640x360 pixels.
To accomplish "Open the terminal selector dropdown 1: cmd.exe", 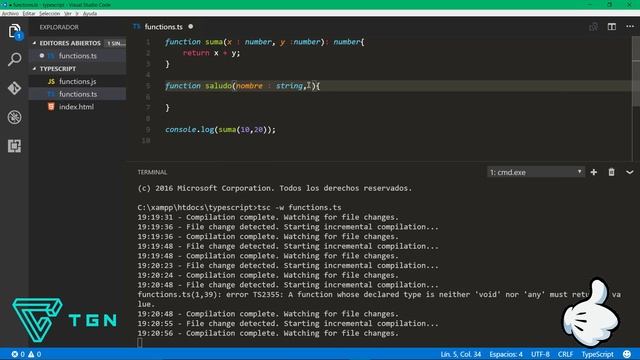I will point(536,172).
